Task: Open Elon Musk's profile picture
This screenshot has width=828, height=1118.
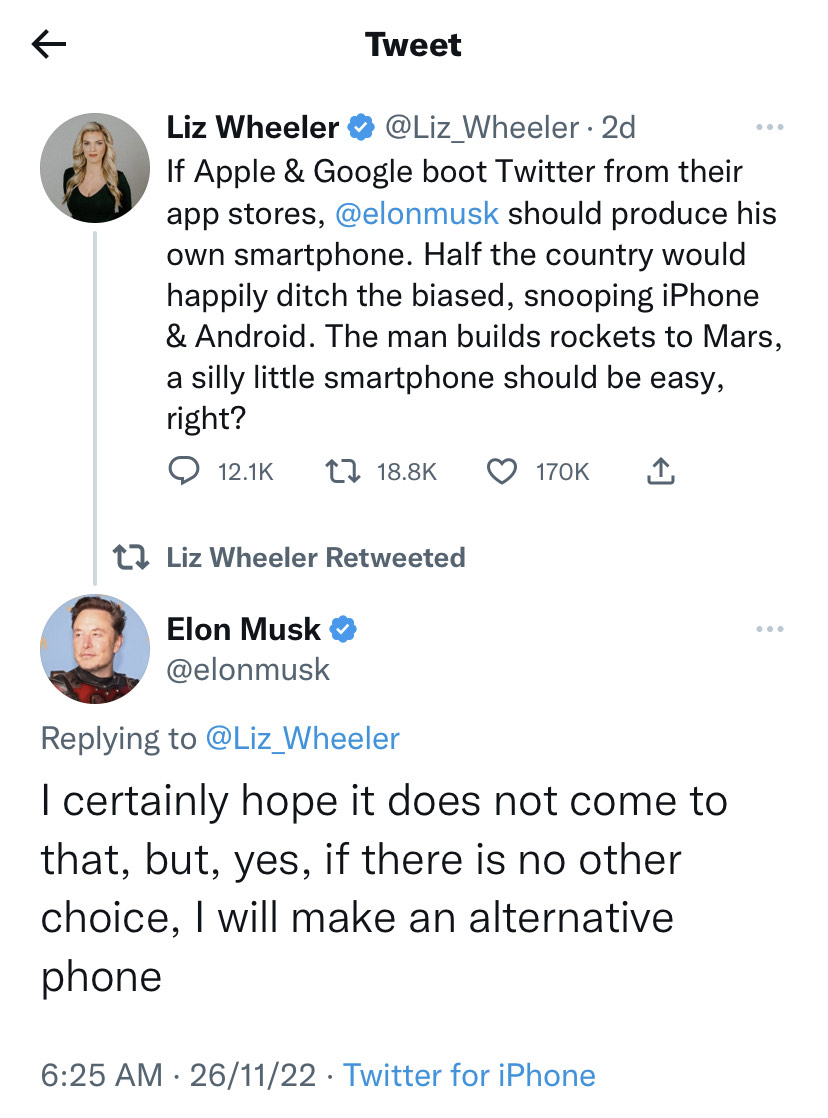Action: pyautogui.click(x=94, y=649)
